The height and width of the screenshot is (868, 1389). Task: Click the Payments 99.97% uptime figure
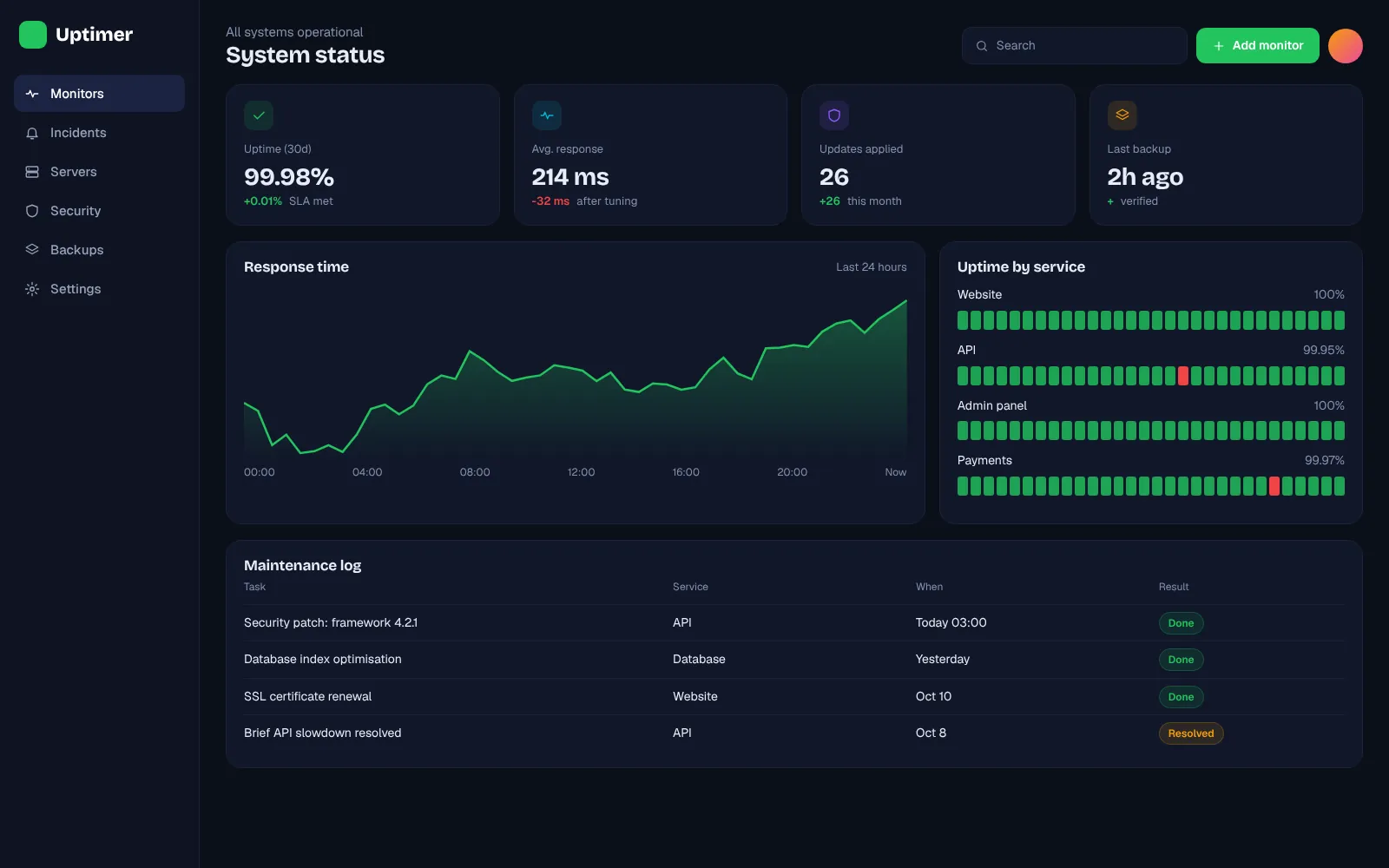(1324, 461)
